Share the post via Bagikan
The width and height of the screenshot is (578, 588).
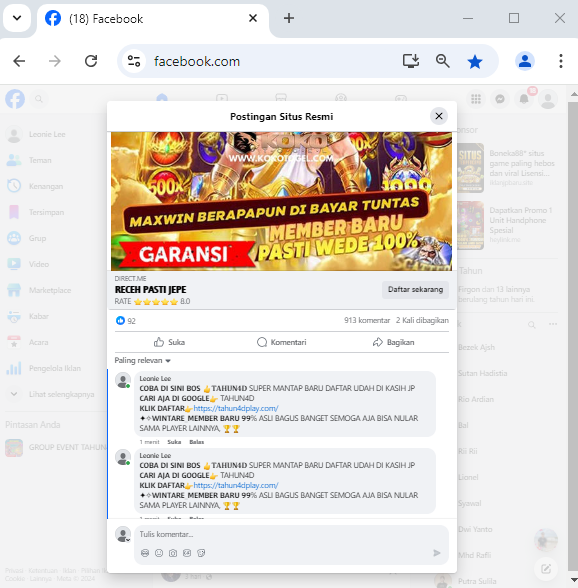(393, 342)
